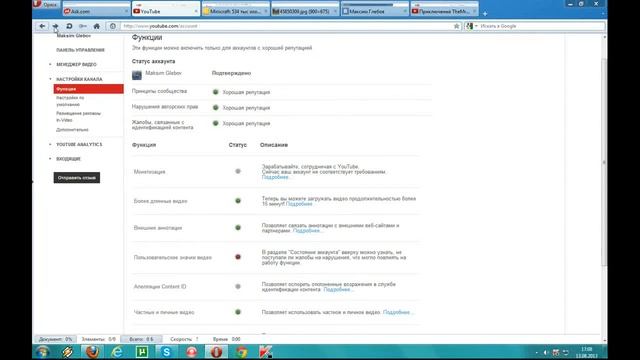Reload the page with the refresh icon
This screenshot has width=640, height=360.
[69, 26]
